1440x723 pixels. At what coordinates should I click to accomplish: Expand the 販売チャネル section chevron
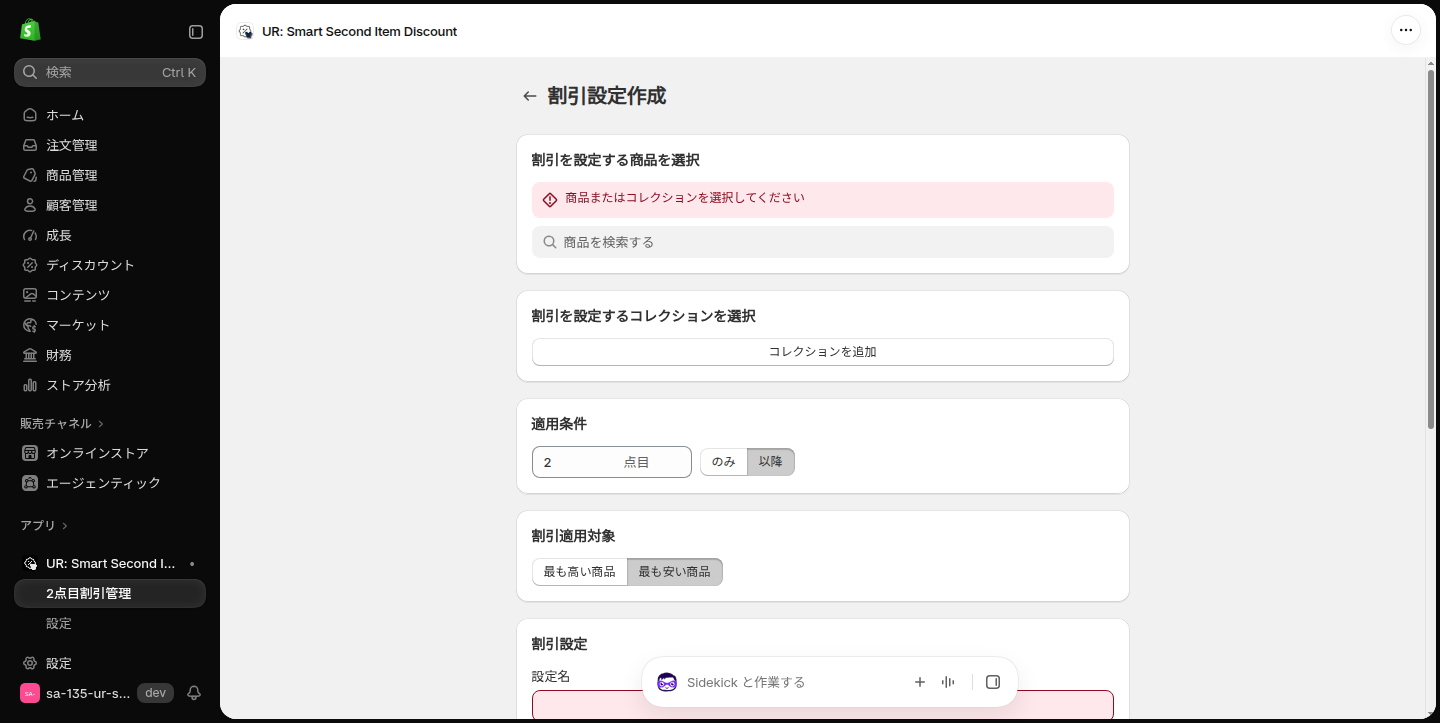click(x=101, y=424)
